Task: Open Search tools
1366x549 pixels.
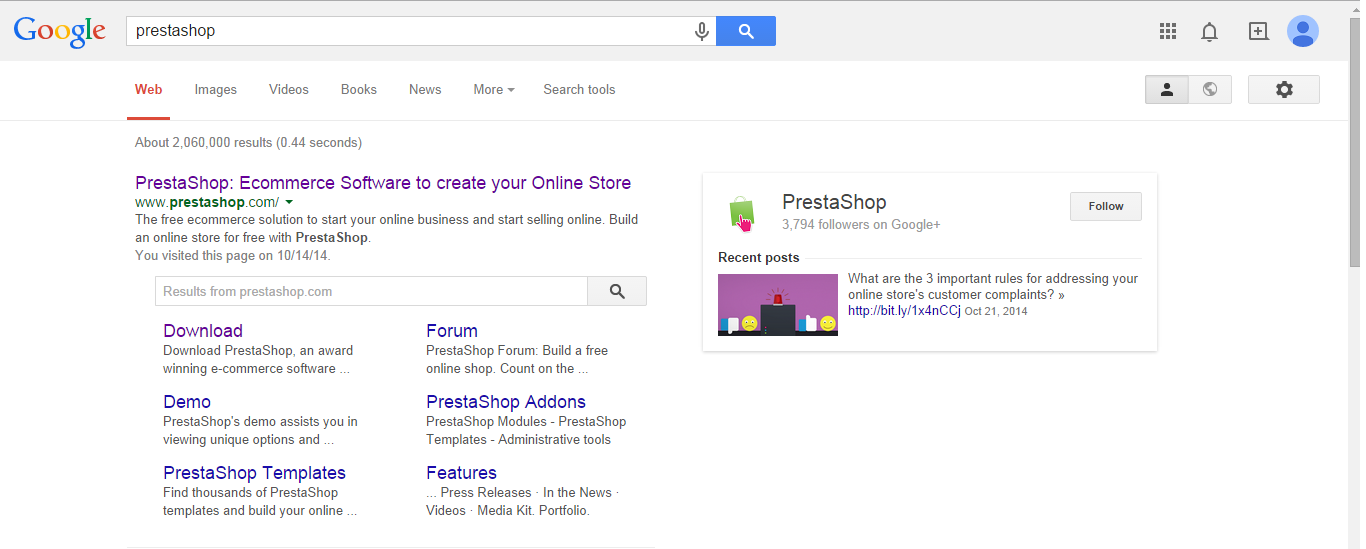Action: 579,89
